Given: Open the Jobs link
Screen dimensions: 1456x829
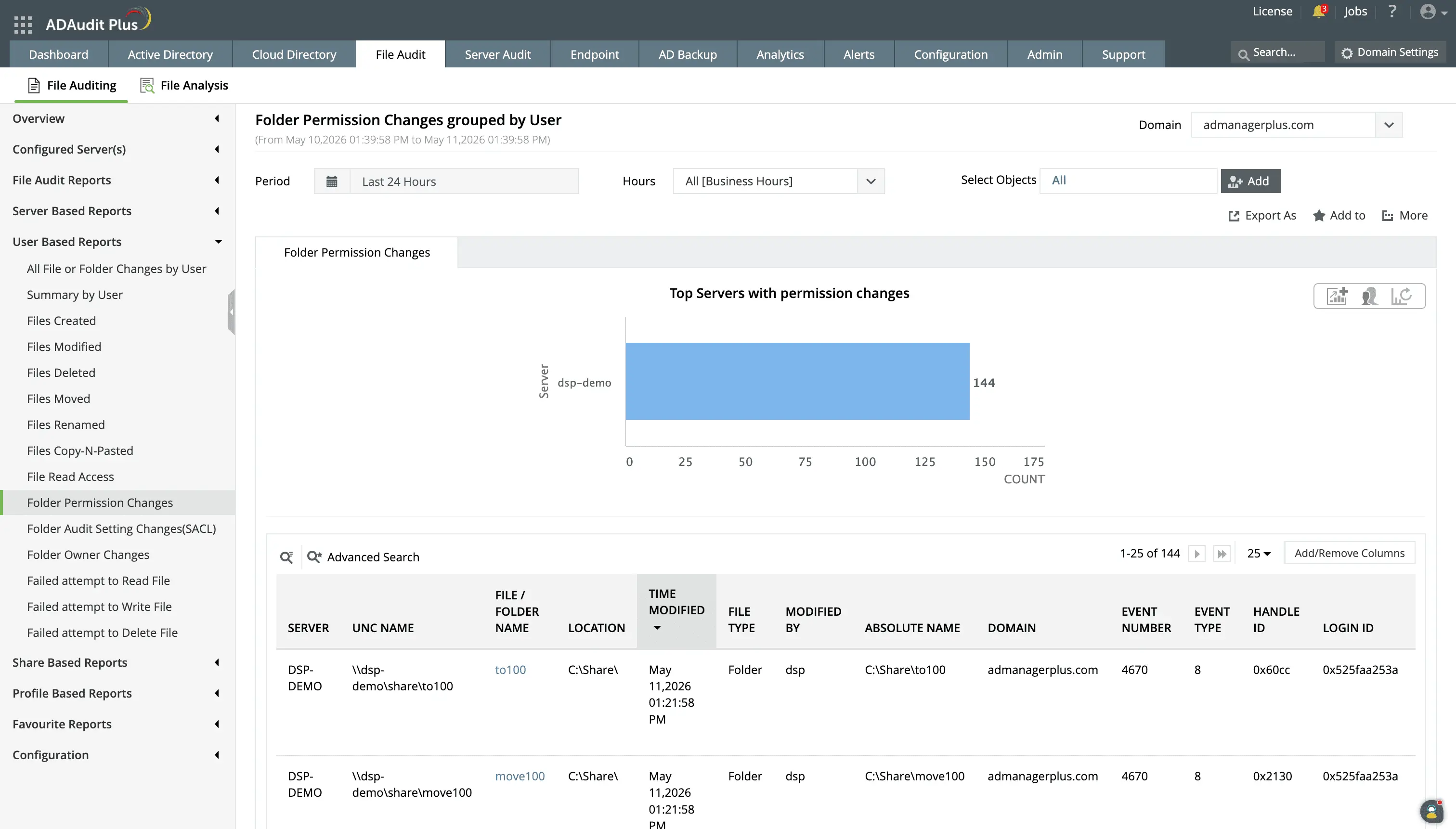Looking at the screenshot, I should [x=1355, y=12].
